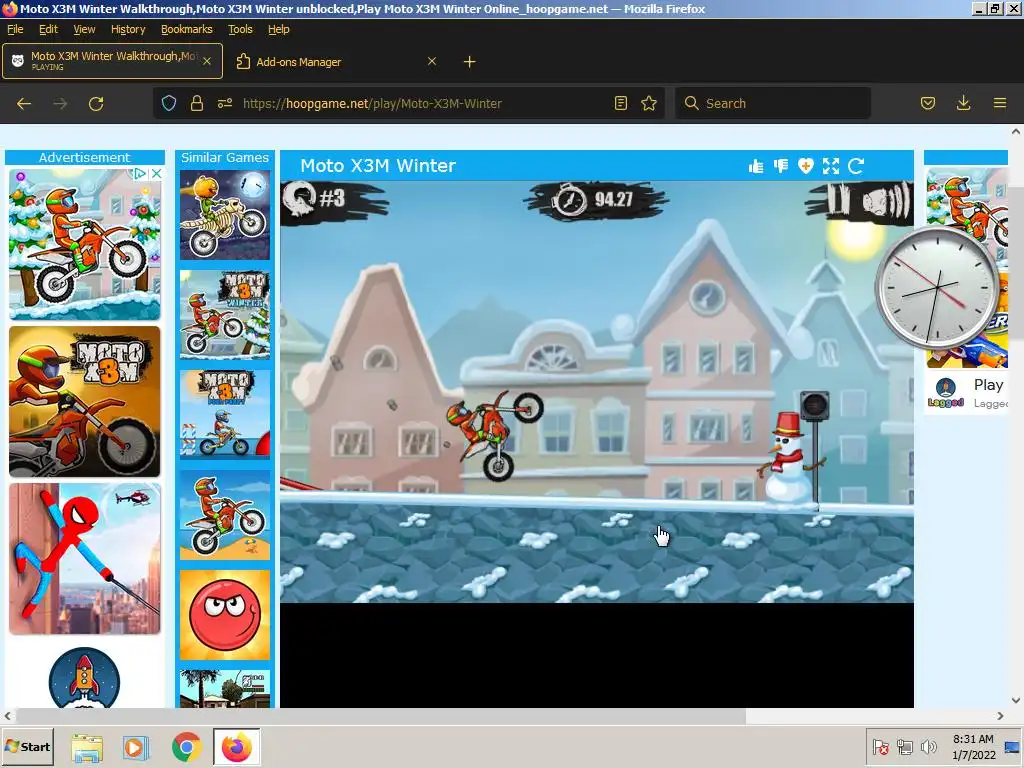Screen dimensions: 1024x768
Task: Open the Edit menu
Action: (x=48, y=29)
